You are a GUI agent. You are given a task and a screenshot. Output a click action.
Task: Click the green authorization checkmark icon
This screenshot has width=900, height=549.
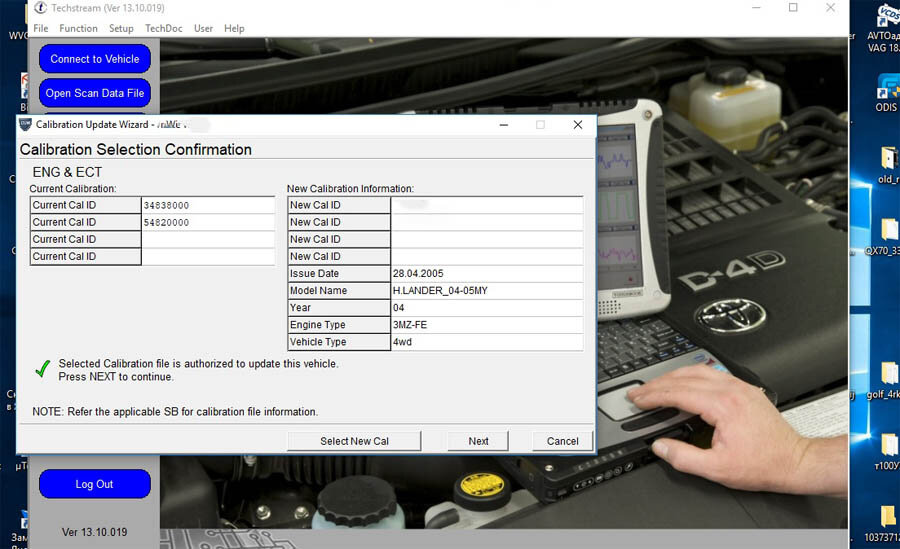[x=42, y=369]
